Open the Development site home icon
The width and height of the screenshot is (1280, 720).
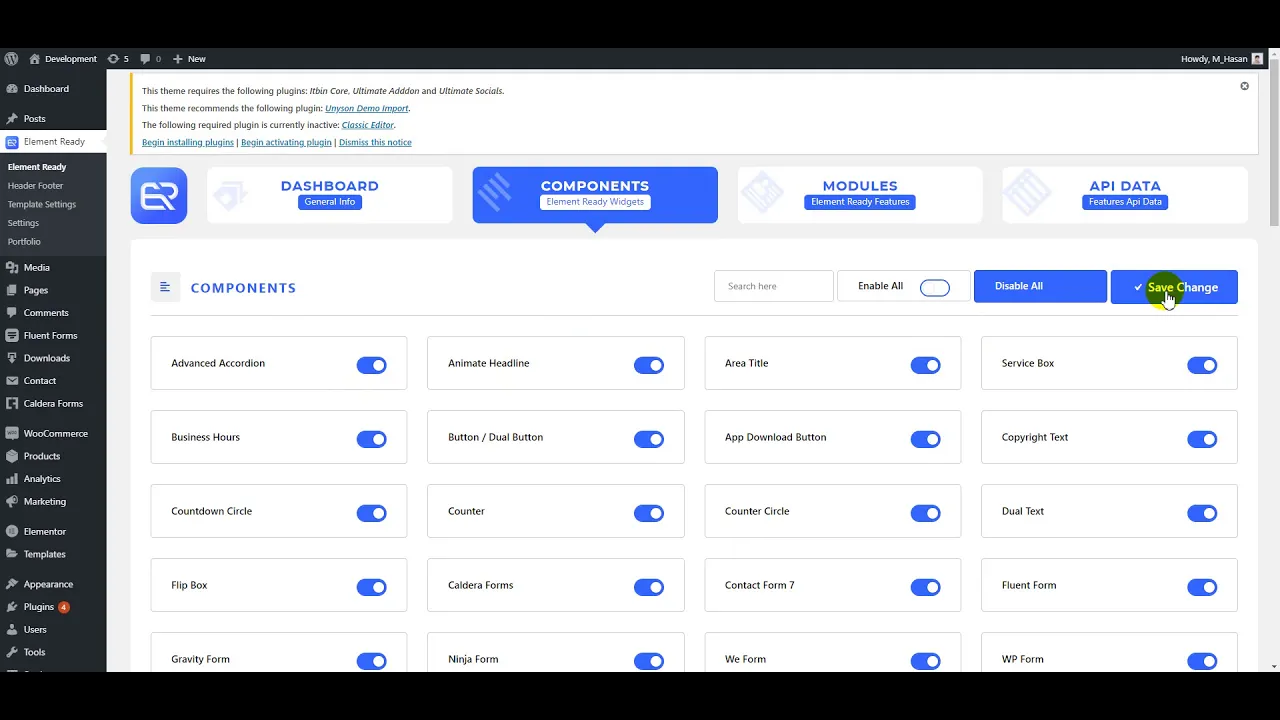coord(35,59)
